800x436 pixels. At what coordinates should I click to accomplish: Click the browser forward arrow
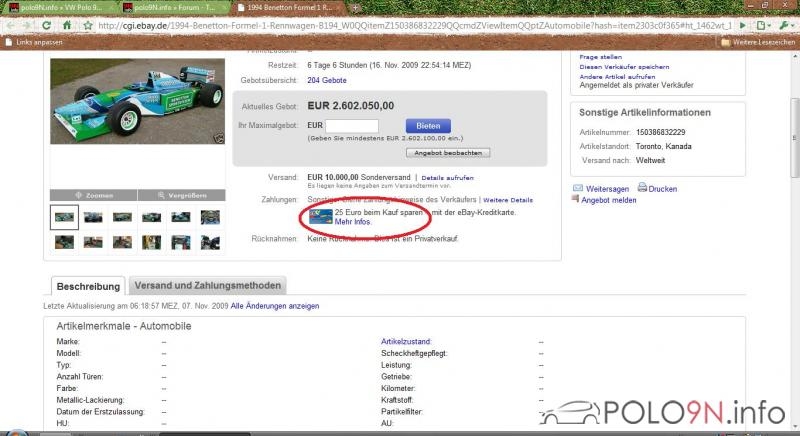[27, 25]
